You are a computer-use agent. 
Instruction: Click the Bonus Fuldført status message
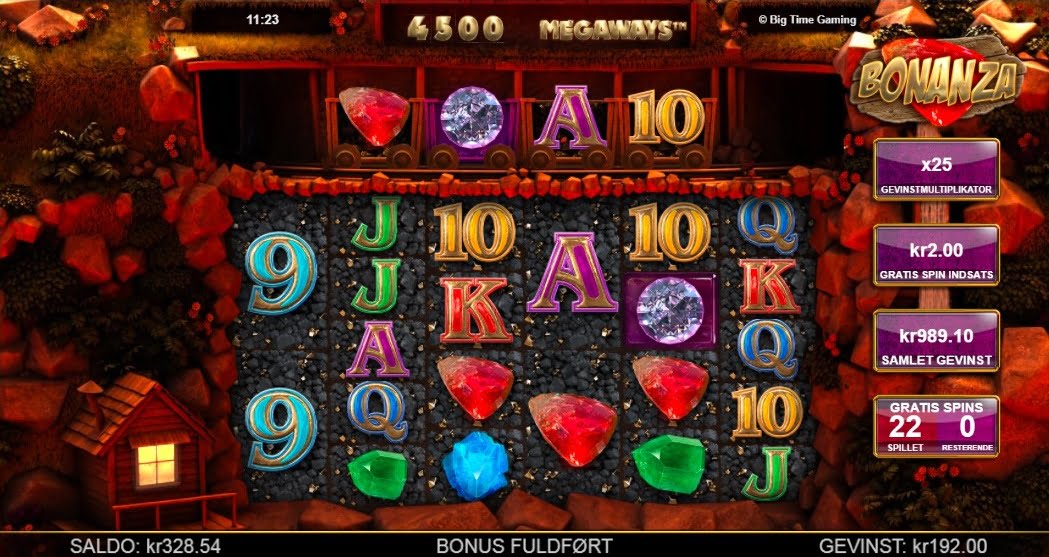(x=524, y=546)
